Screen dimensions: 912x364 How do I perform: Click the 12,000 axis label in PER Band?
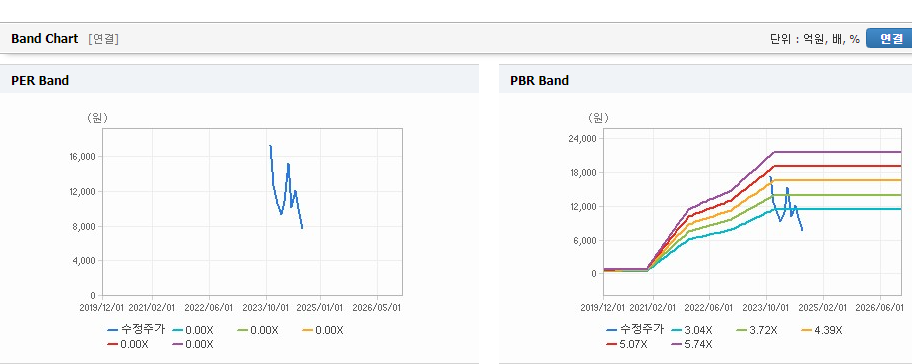84,192
